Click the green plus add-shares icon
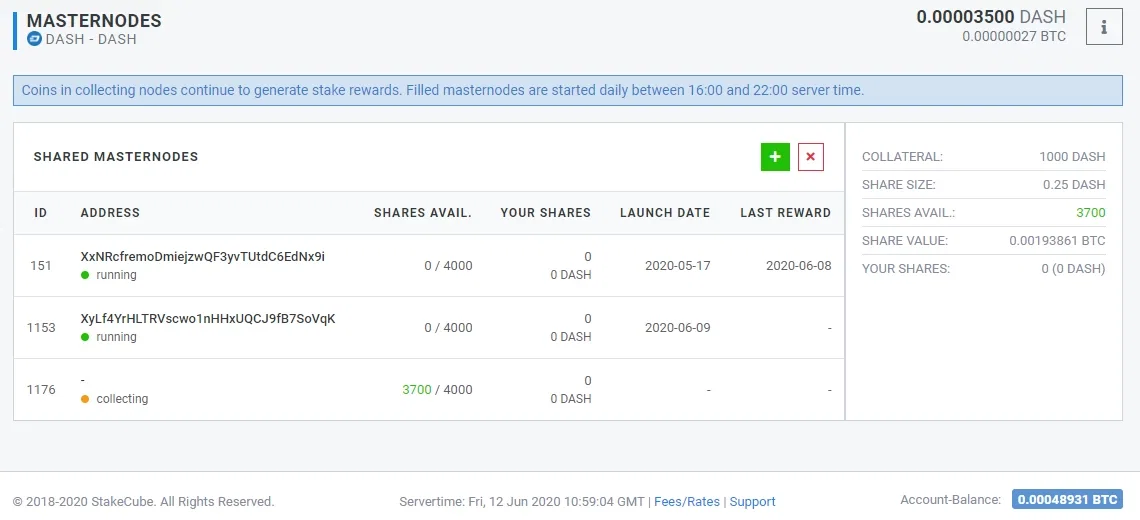The image size is (1140, 520). (x=775, y=157)
